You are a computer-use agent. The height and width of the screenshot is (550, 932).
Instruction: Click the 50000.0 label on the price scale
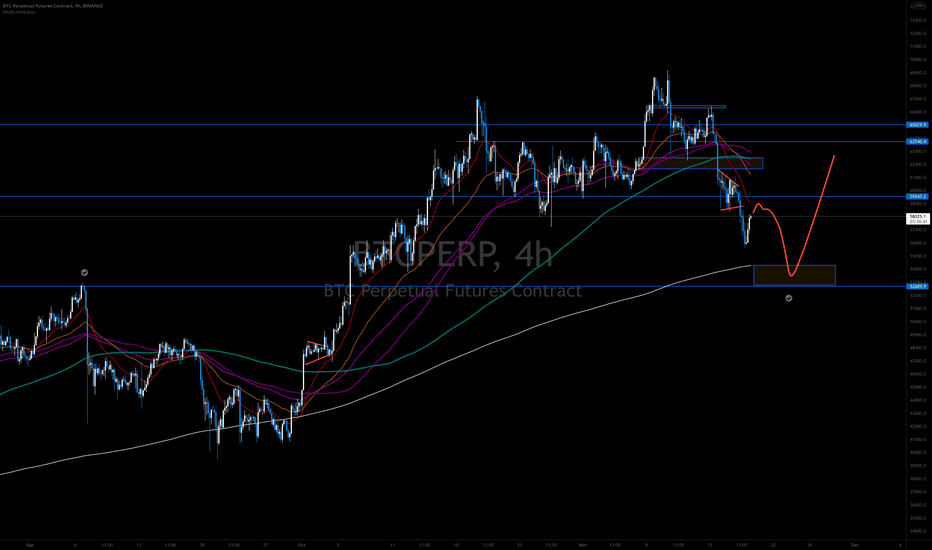[918, 322]
